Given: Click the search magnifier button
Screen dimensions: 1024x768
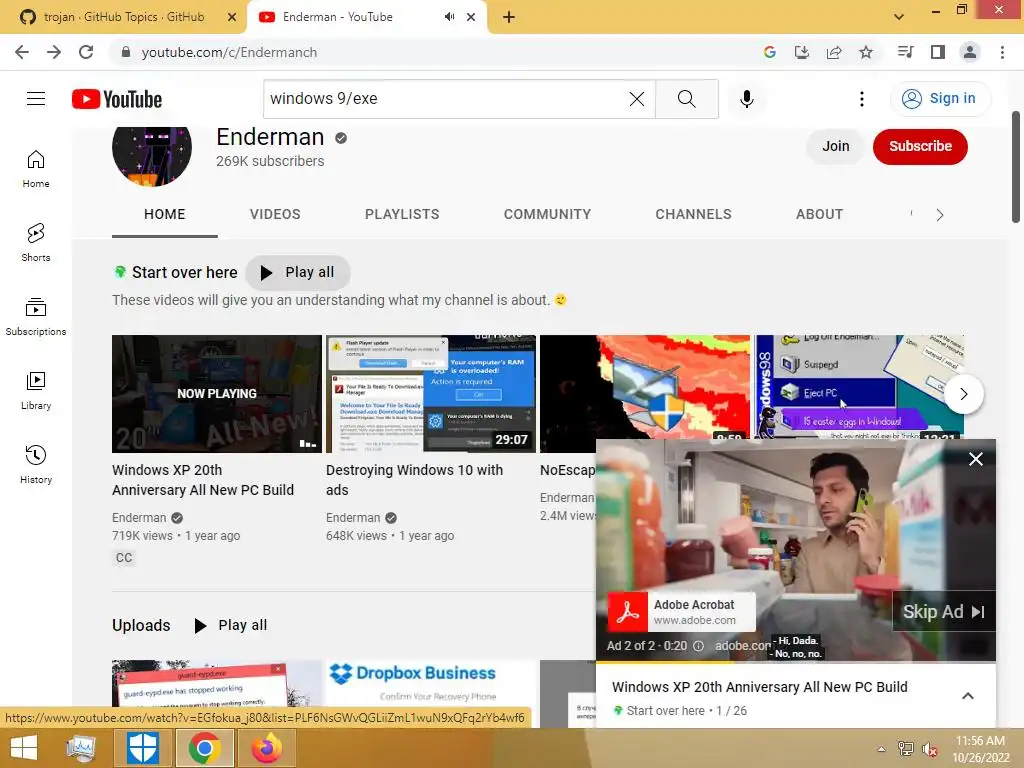Looking at the screenshot, I should tap(686, 99).
